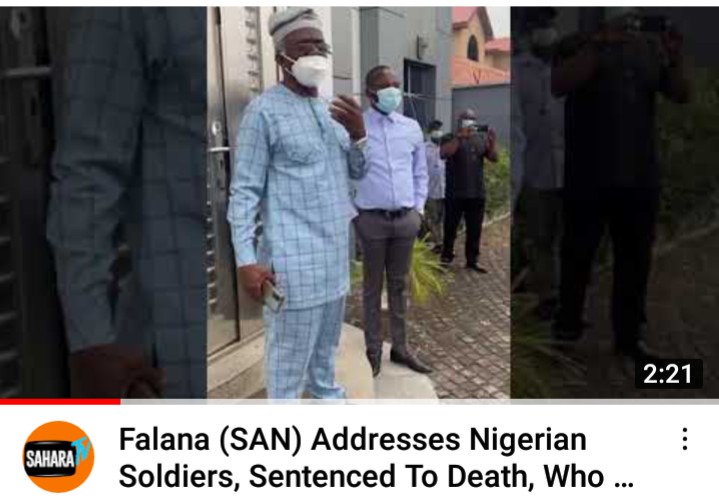Click the blurred left side of the thumbnail
This screenshot has height=502, width=719.
click(x=103, y=202)
